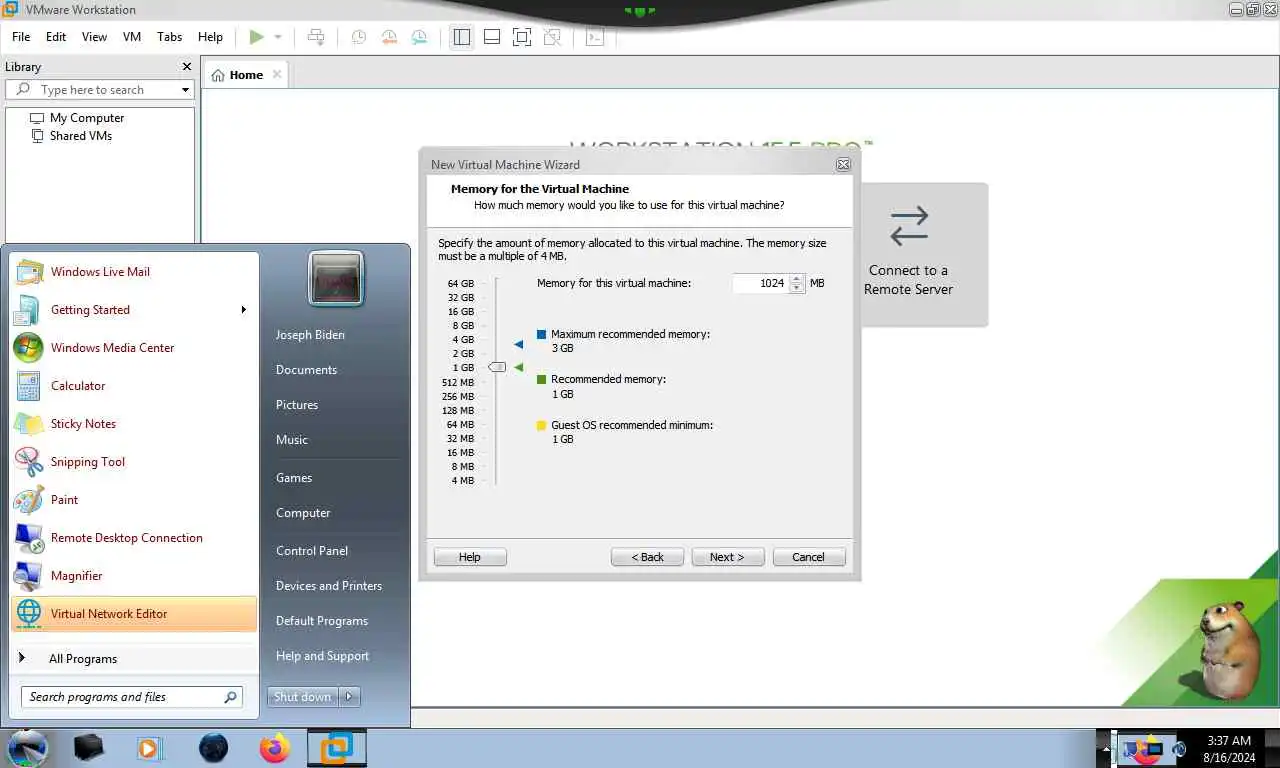The width and height of the screenshot is (1280, 768).
Task: Toggle the Show Library sidebar icon
Action: (461, 37)
